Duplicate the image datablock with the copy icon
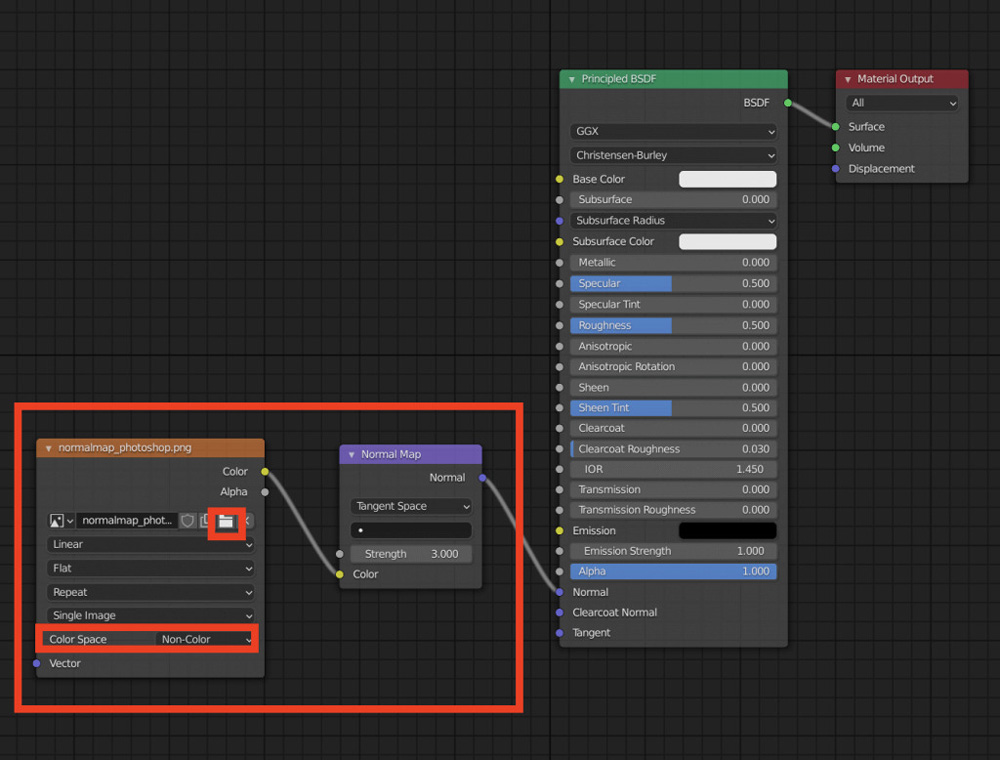The image size is (1000, 760). pyautogui.click(x=207, y=520)
